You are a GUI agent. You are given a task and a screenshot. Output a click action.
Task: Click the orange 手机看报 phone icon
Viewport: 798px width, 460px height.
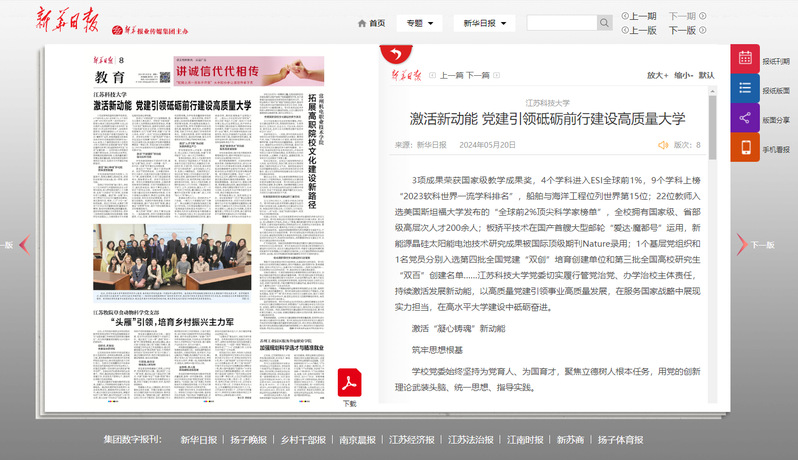click(745, 148)
